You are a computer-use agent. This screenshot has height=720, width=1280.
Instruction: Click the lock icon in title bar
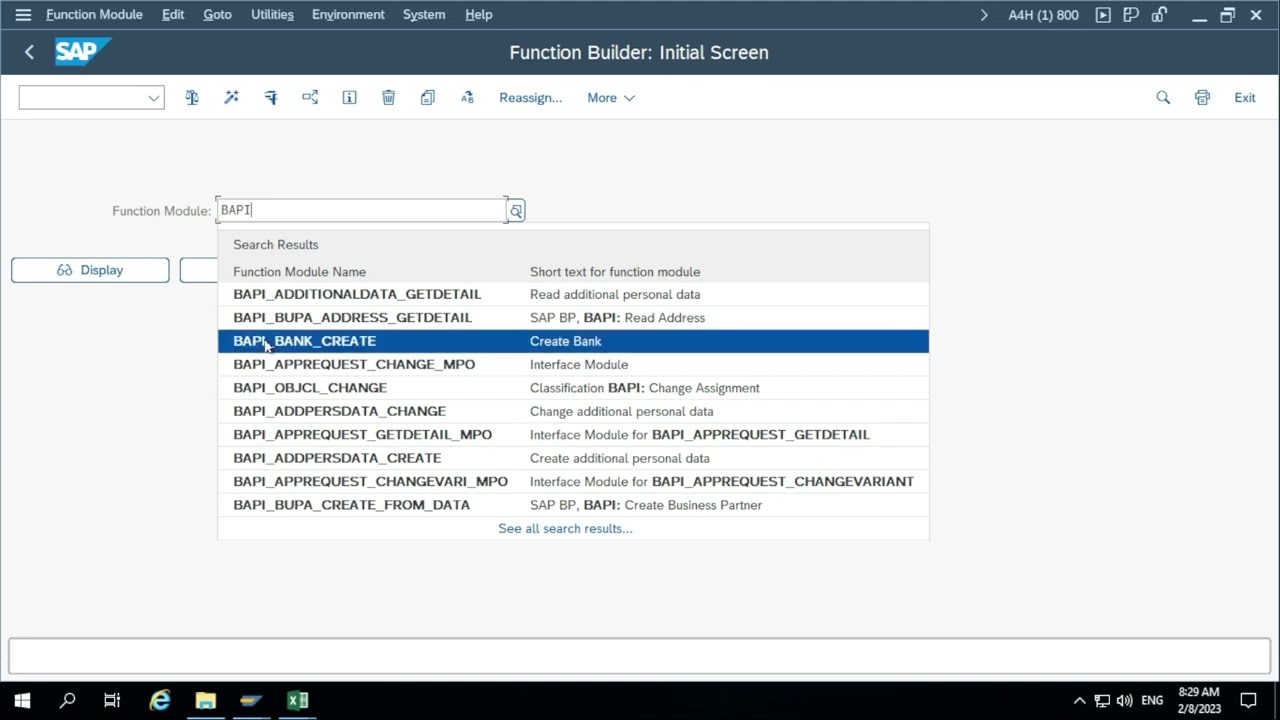[x=1159, y=15]
